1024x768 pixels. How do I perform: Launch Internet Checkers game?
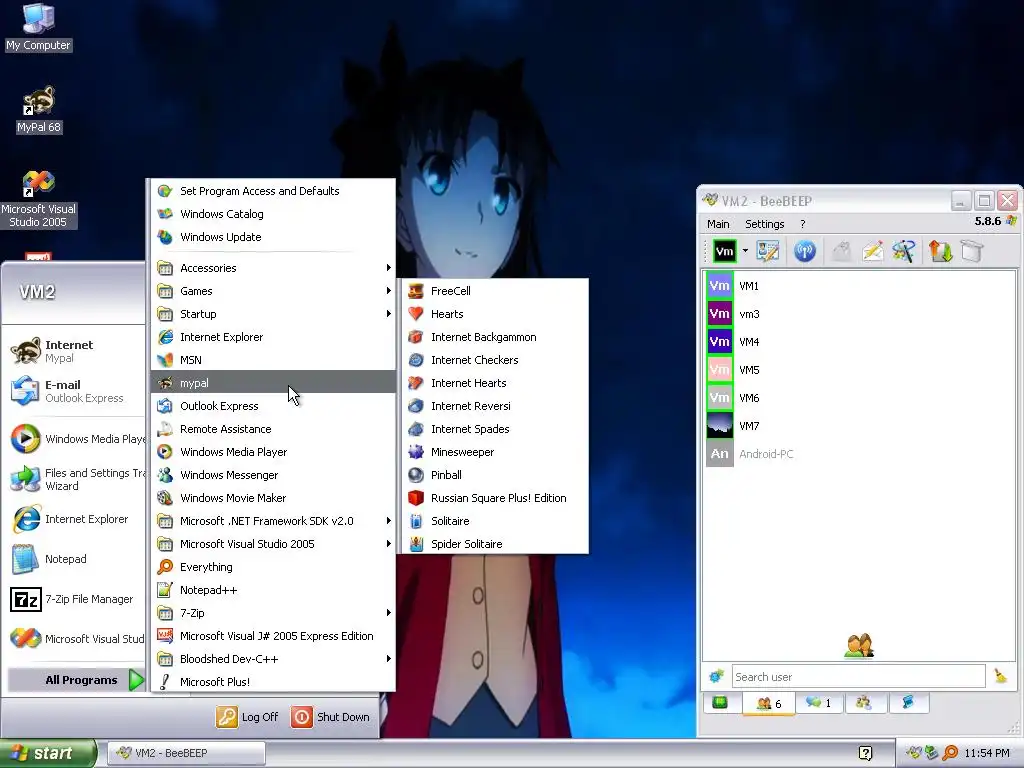(495, 360)
